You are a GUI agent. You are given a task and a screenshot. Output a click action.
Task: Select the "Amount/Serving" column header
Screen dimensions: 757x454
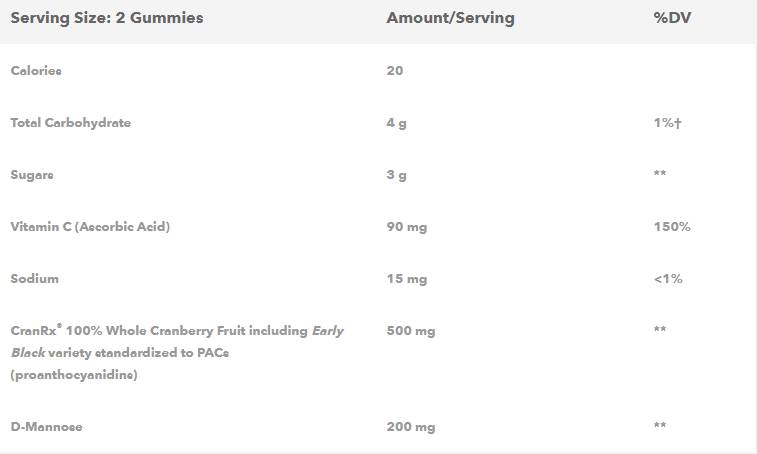point(450,18)
